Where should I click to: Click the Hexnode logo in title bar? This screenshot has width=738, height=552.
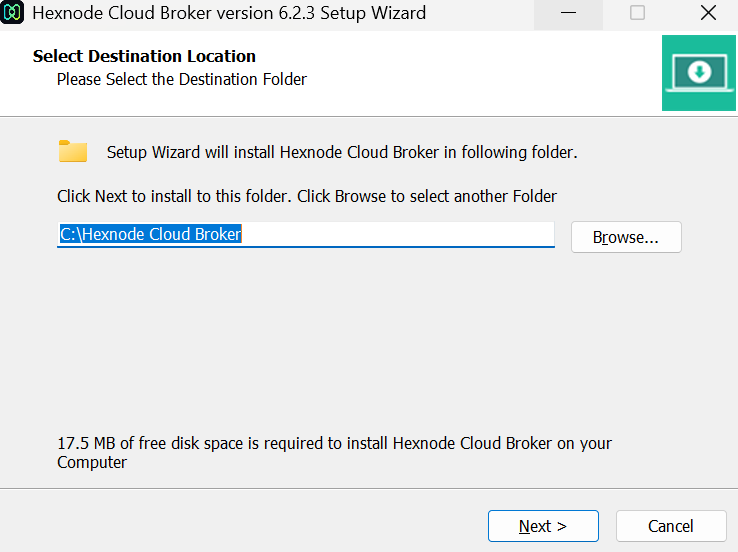(x=12, y=13)
